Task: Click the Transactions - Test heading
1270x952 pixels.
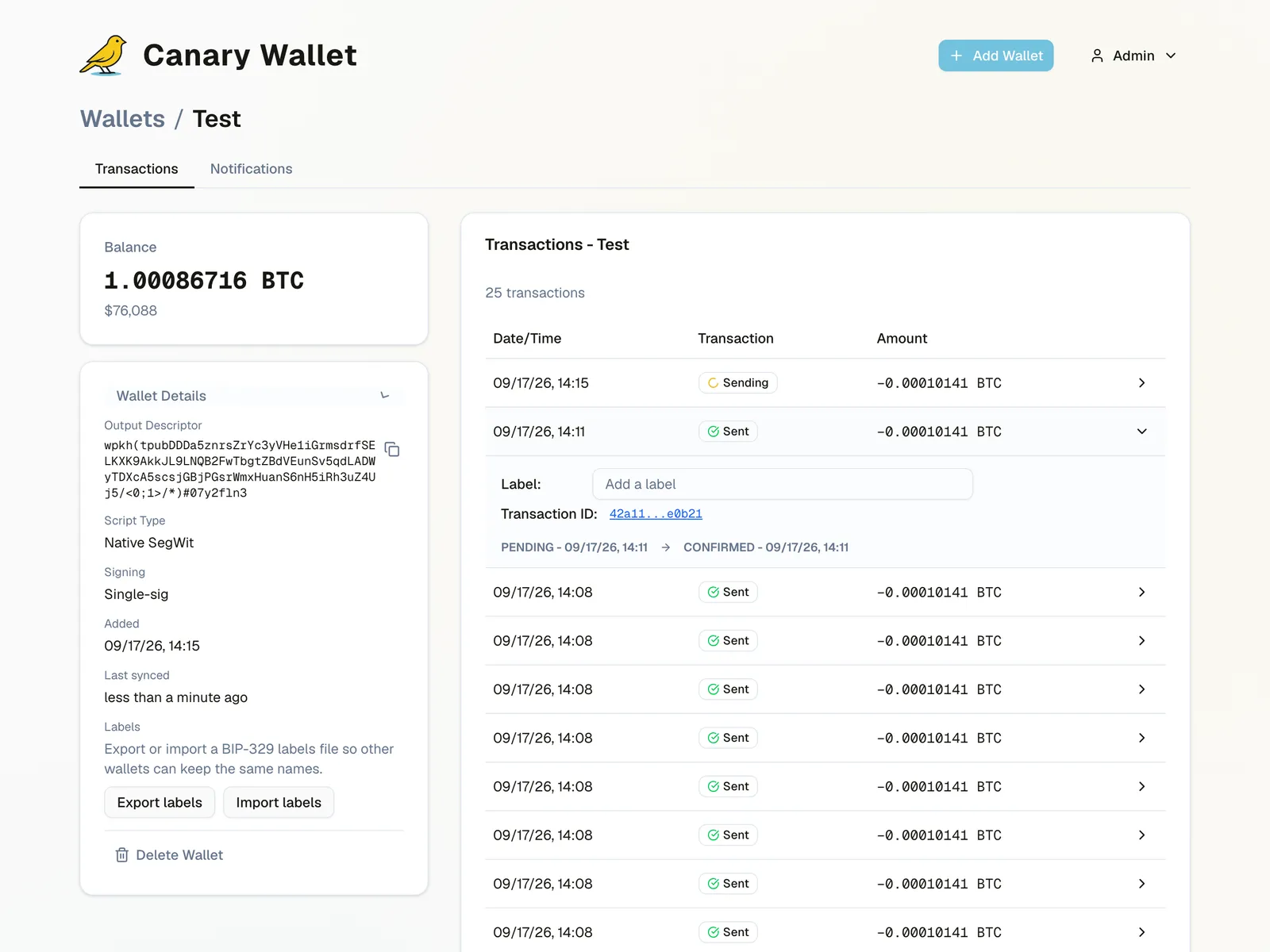Action: click(557, 244)
